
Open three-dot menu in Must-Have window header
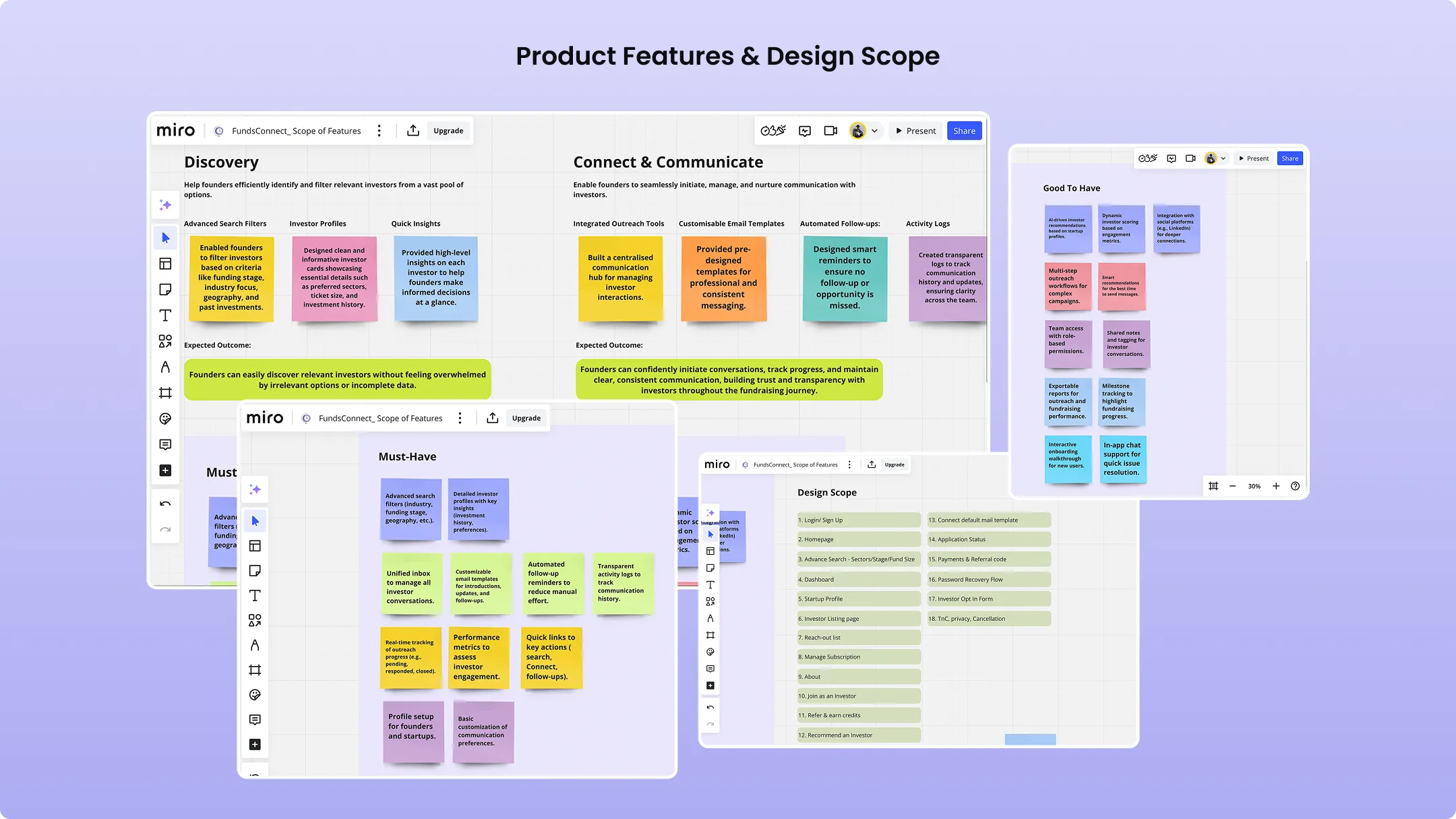[460, 418]
